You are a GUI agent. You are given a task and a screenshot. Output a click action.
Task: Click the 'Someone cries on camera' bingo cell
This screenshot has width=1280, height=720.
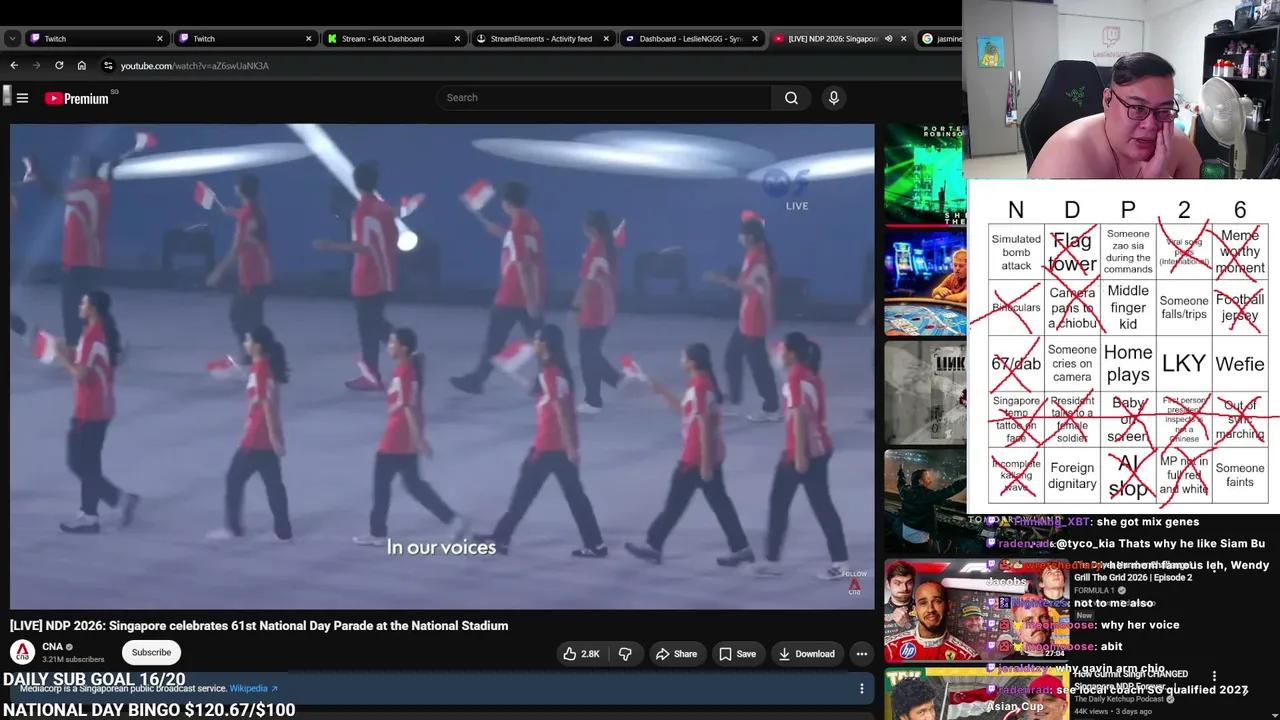pos(1072,364)
